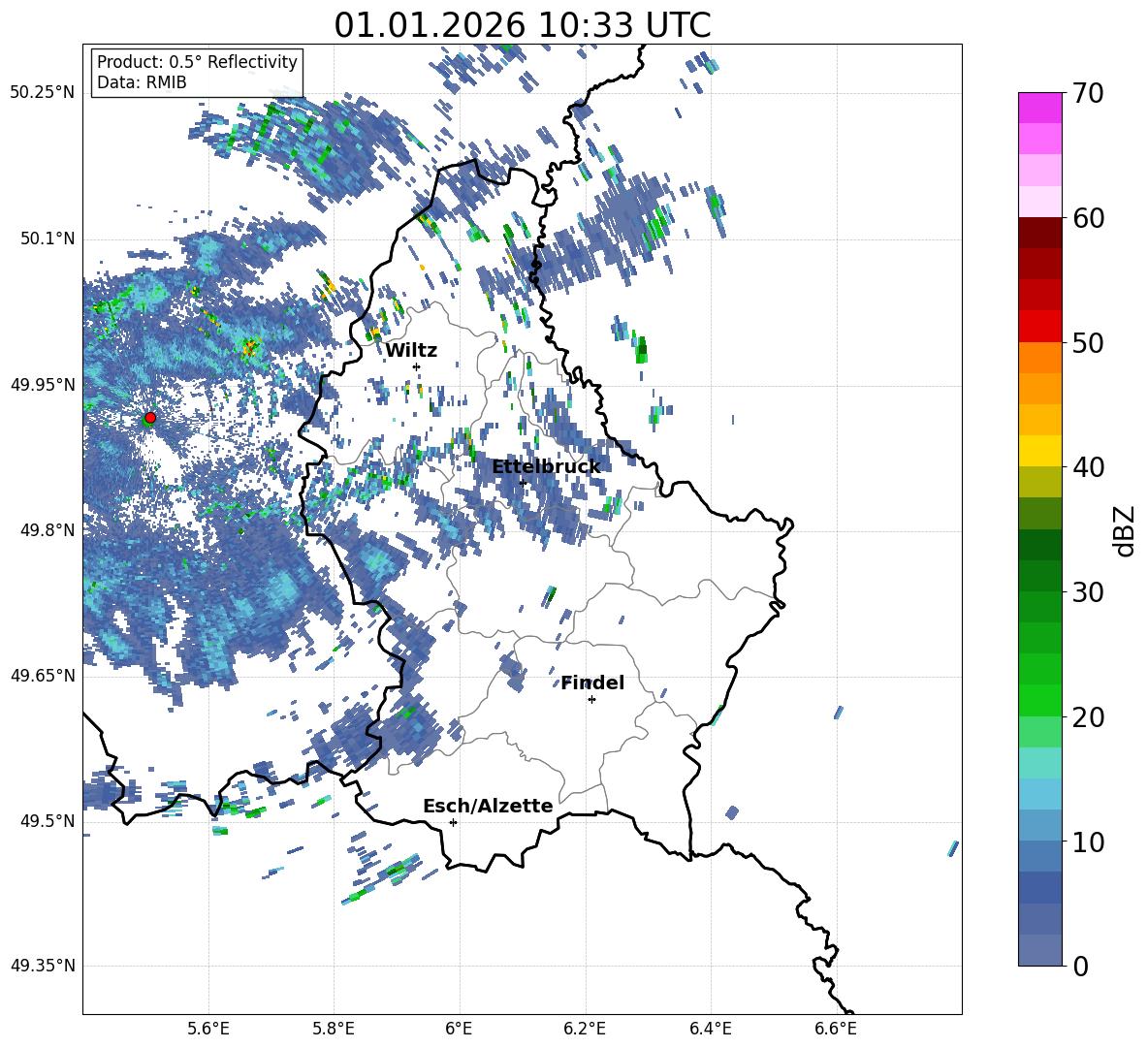This screenshot has height=1048, width=1148.
Task: Click the 50.1°N latitude label
Action: pos(47,238)
